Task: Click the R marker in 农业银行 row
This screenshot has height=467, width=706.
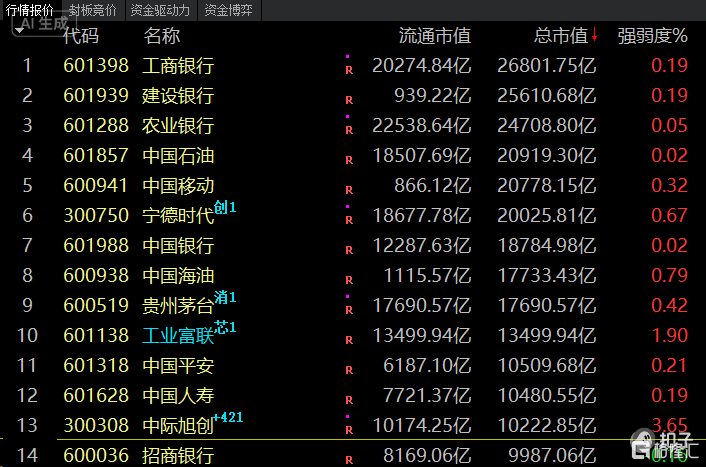Action: click(349, 130)
